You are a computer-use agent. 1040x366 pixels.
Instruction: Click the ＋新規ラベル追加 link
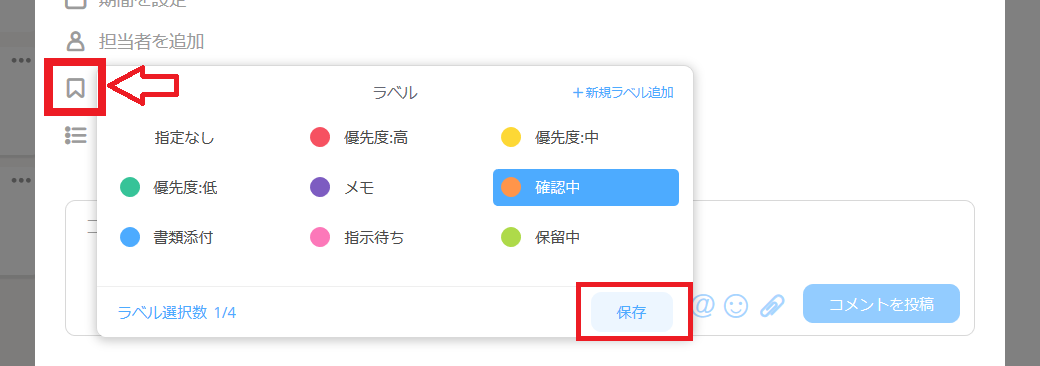[623, 93]
